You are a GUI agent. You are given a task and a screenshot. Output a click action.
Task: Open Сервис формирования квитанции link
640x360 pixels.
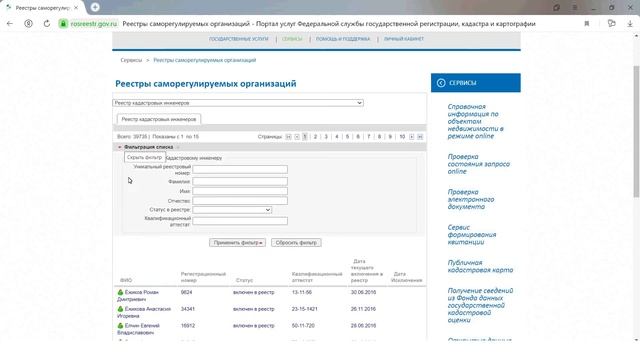471,235
